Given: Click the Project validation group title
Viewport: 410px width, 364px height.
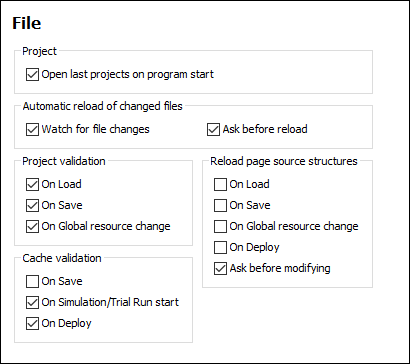Looking at the screenshot, I should click(x=64, y=161).
